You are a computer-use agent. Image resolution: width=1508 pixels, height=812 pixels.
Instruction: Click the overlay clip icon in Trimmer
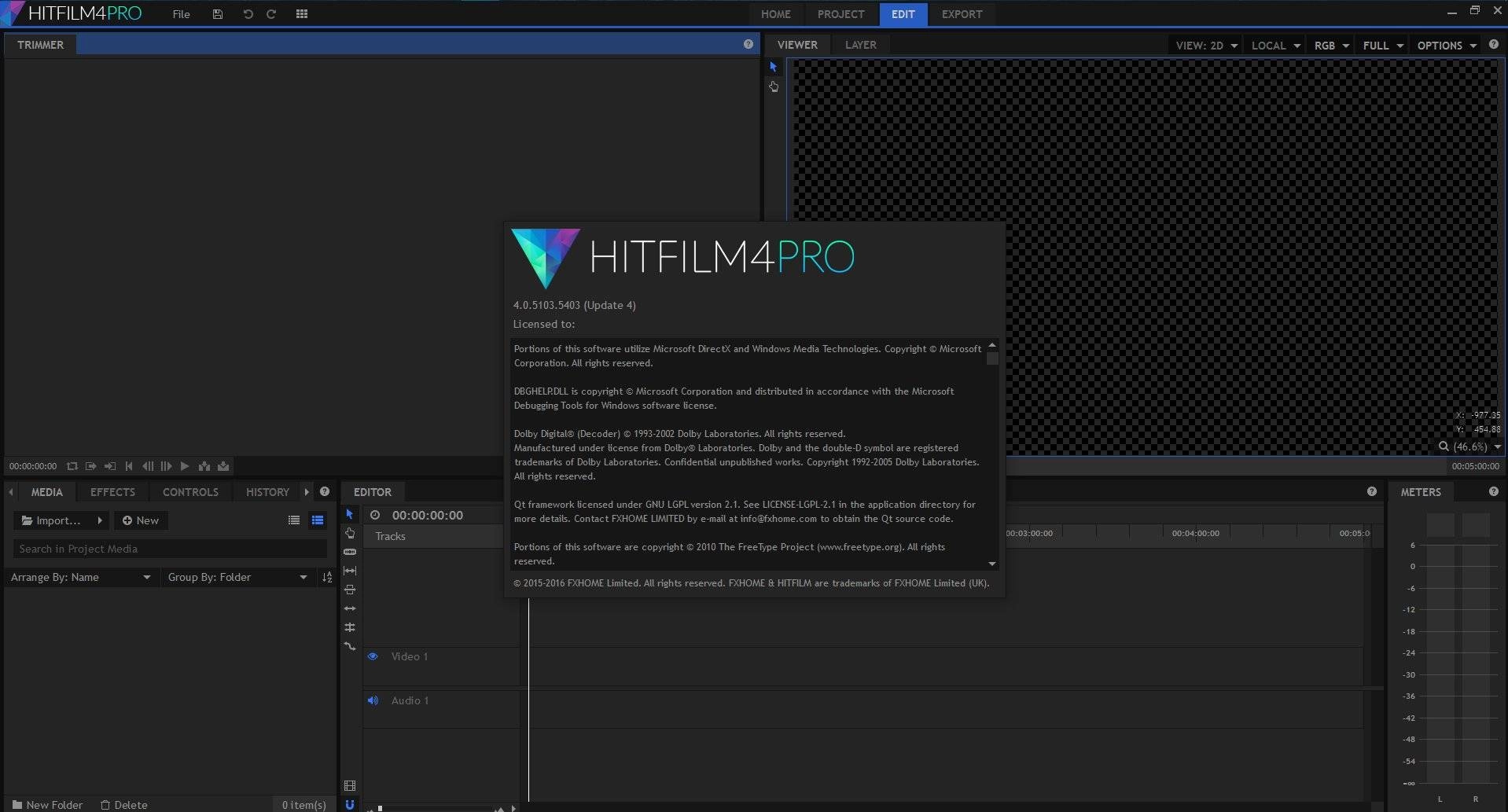[223, 466]
